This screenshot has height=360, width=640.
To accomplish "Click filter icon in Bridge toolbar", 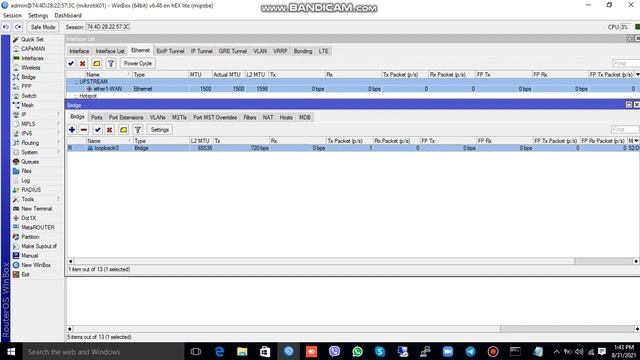I will (138, 129).
